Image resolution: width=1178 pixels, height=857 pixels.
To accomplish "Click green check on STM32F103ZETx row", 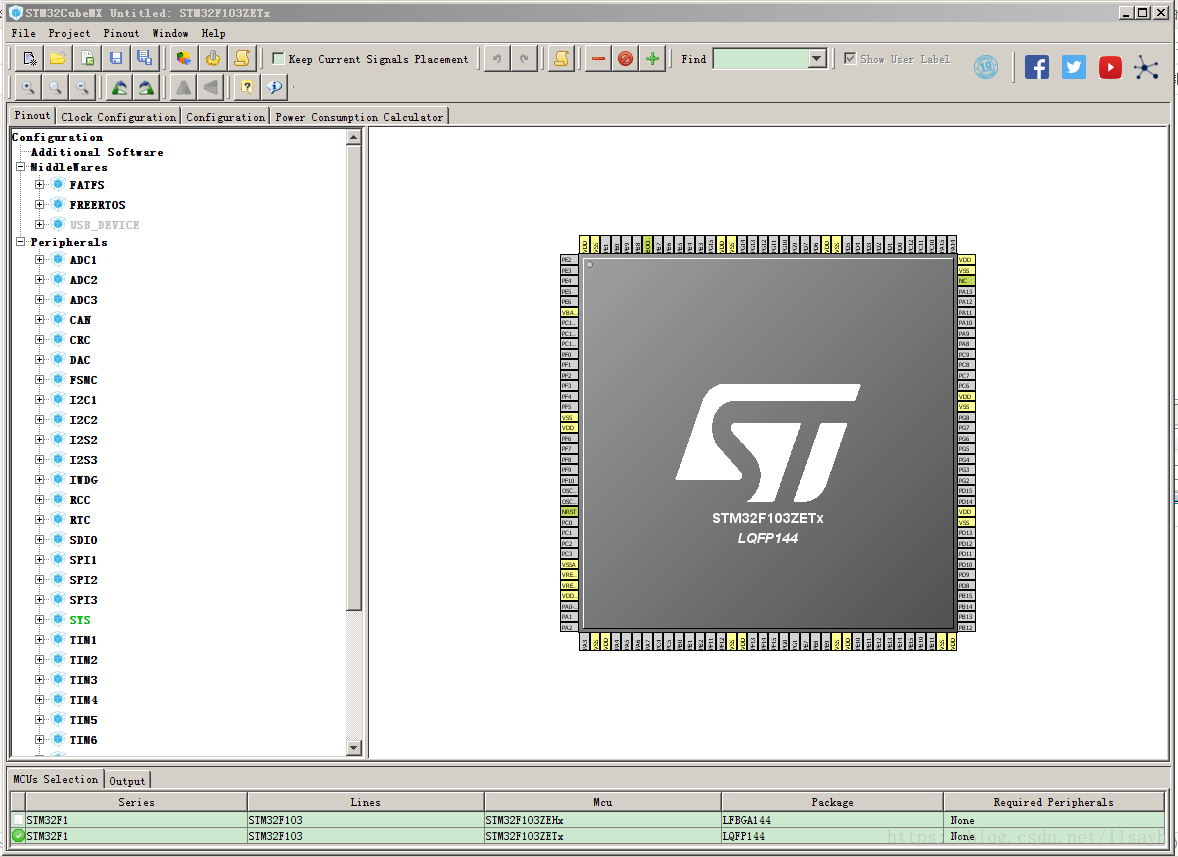I will (18, 835).
